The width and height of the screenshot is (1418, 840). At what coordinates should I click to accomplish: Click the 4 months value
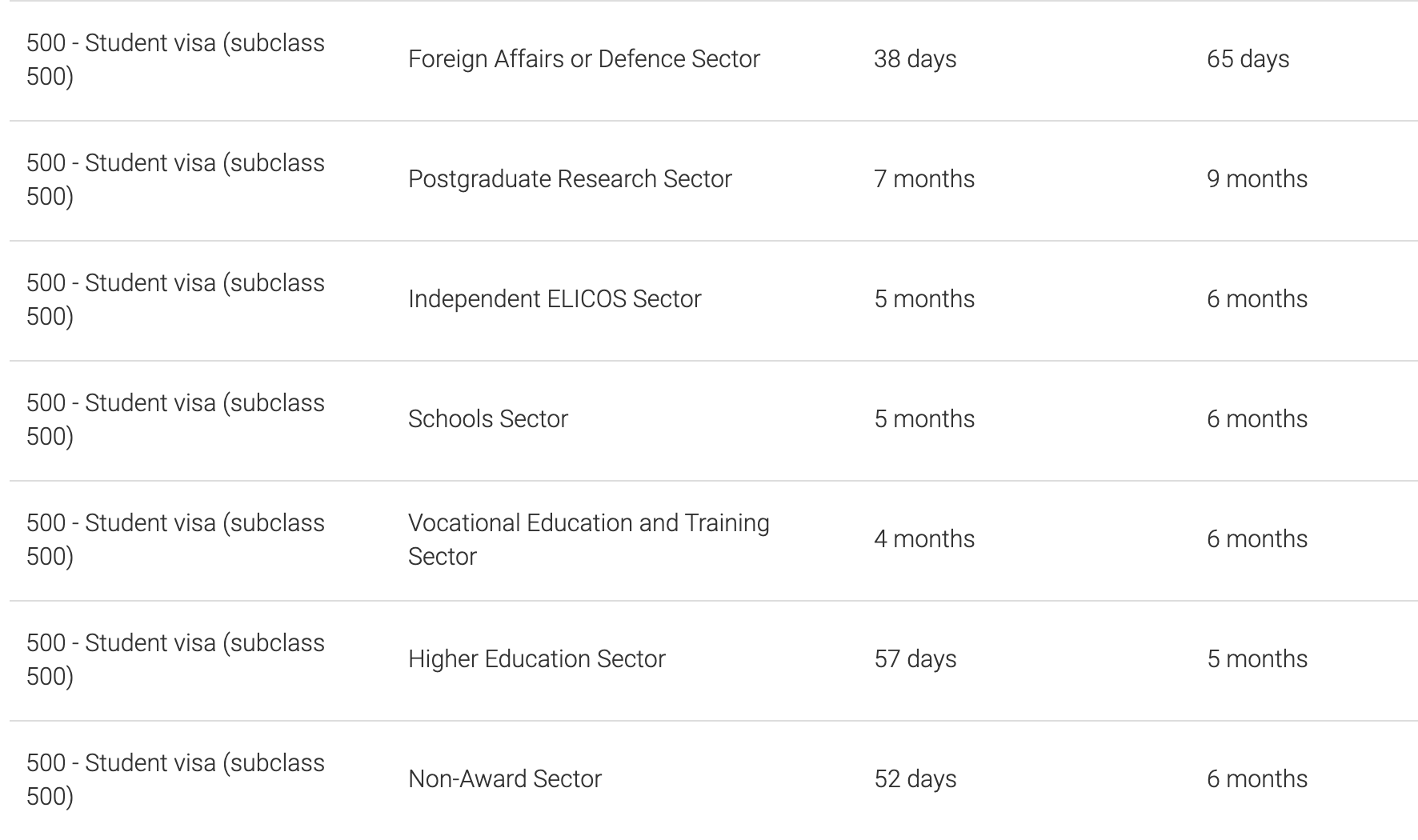point(924,539)
